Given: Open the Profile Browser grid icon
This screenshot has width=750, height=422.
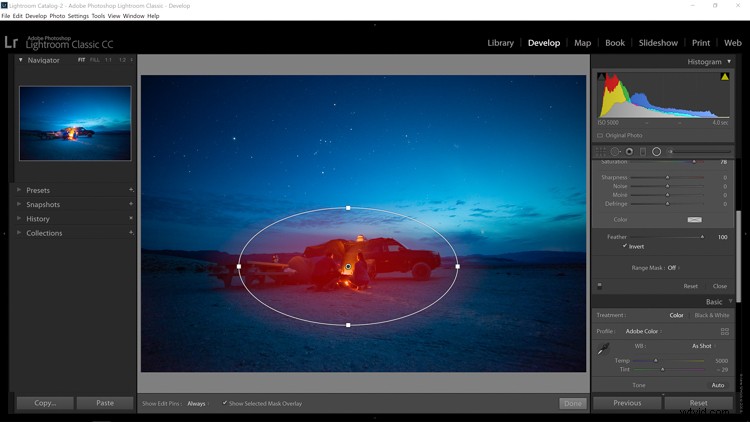Looking at the screenshot, I should pyautogui.click(x=725, y=331).
